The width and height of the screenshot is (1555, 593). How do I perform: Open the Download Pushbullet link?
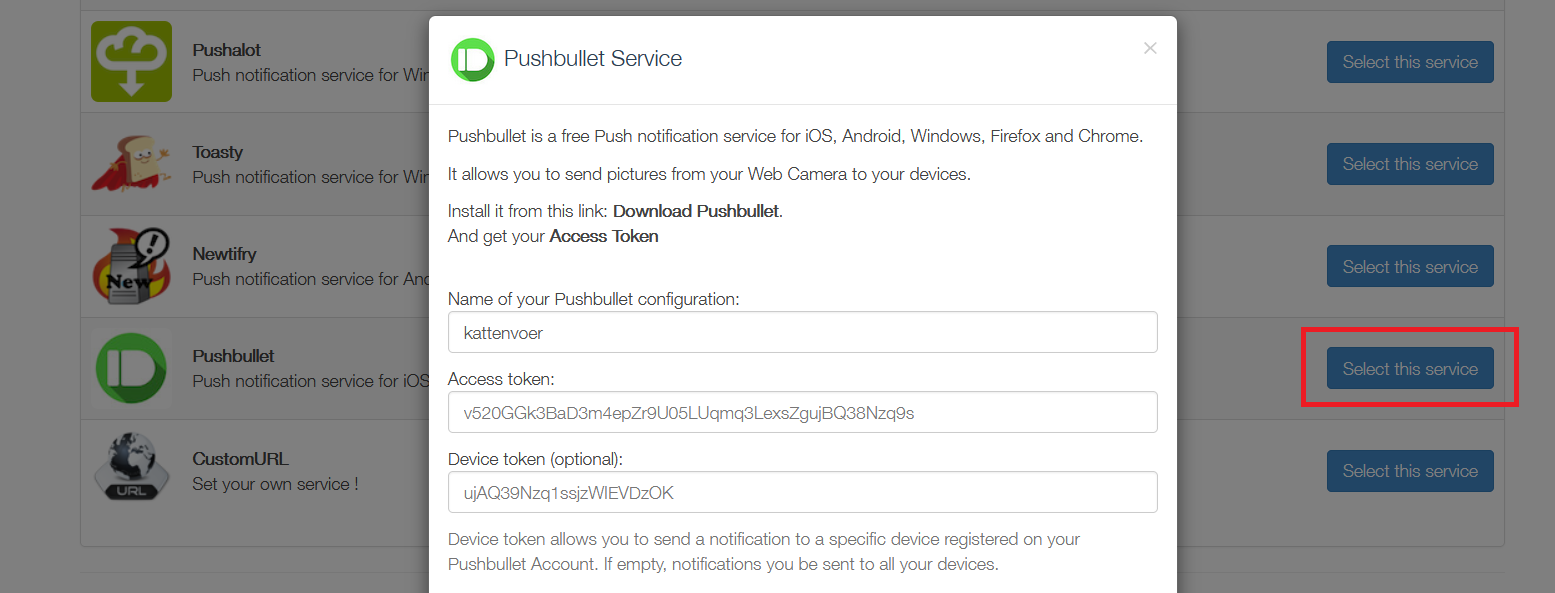click(x=696, y=210)
